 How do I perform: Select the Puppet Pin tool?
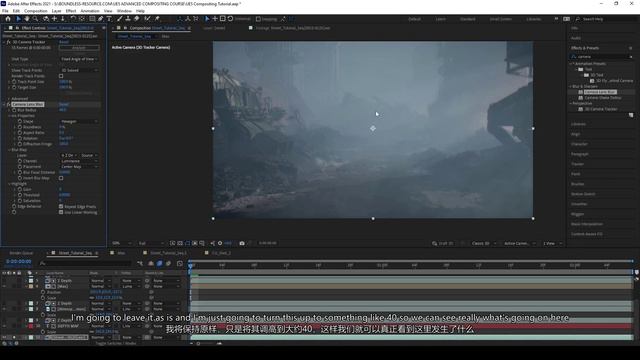[157, 19]
